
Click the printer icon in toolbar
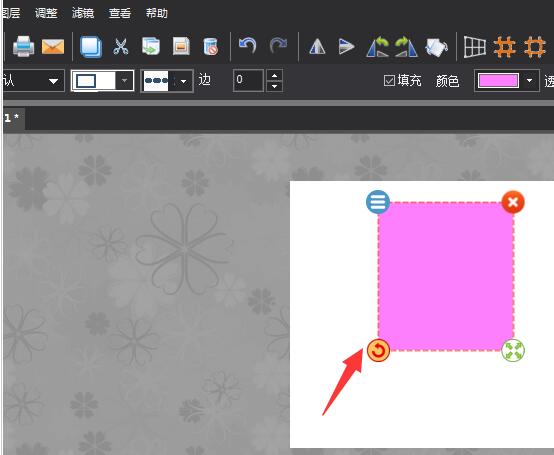(23, 46)
